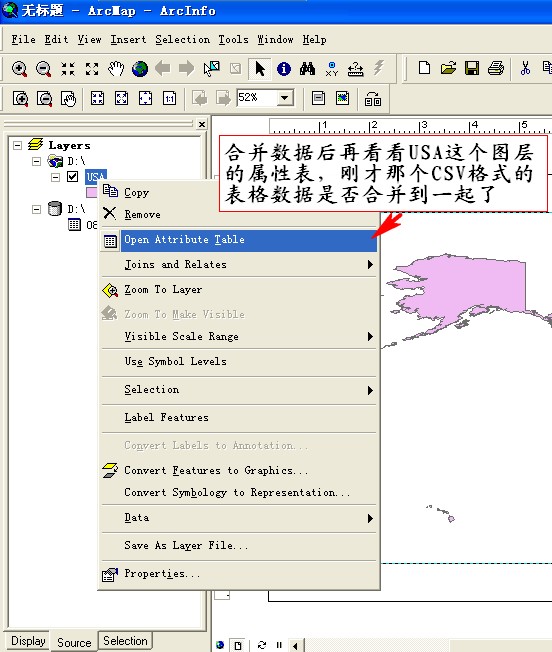The height and width of the screenshot is (652, 552).
Task: Click the Change Layout icon
Action: coord(372,99)
